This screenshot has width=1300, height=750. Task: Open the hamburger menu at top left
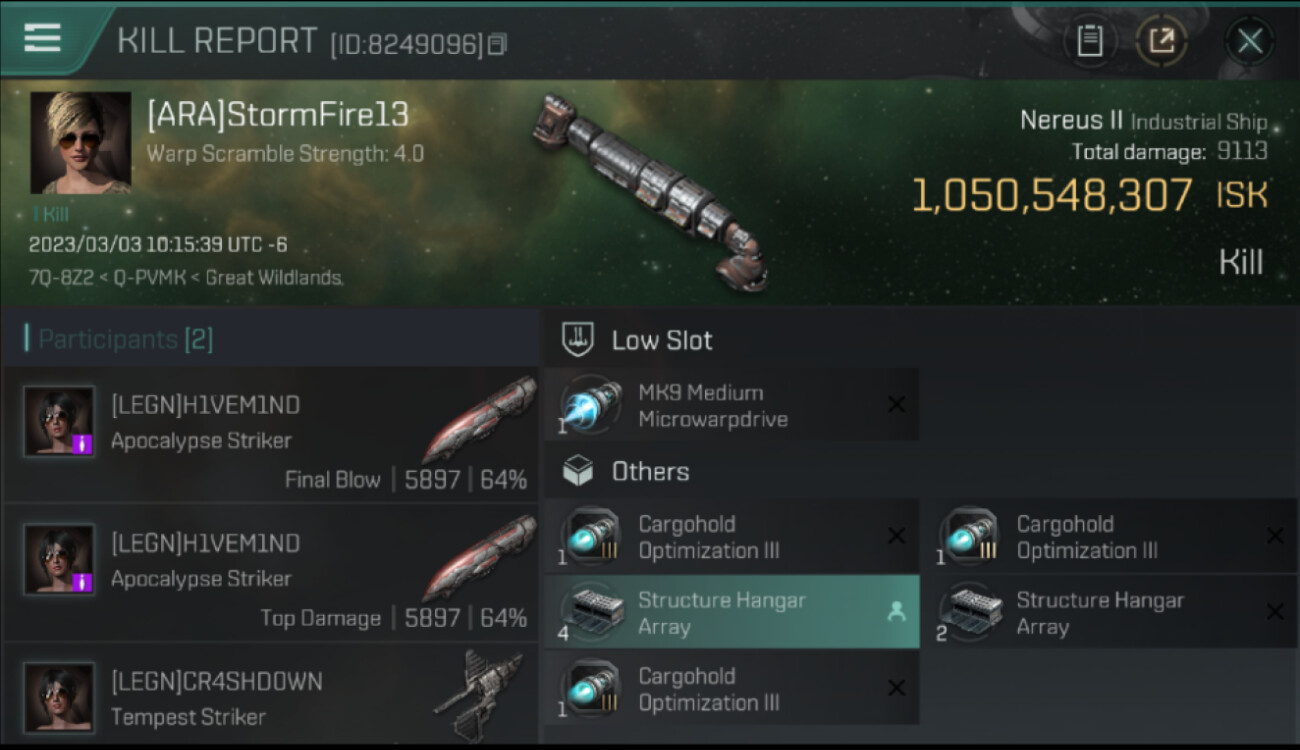42,38
